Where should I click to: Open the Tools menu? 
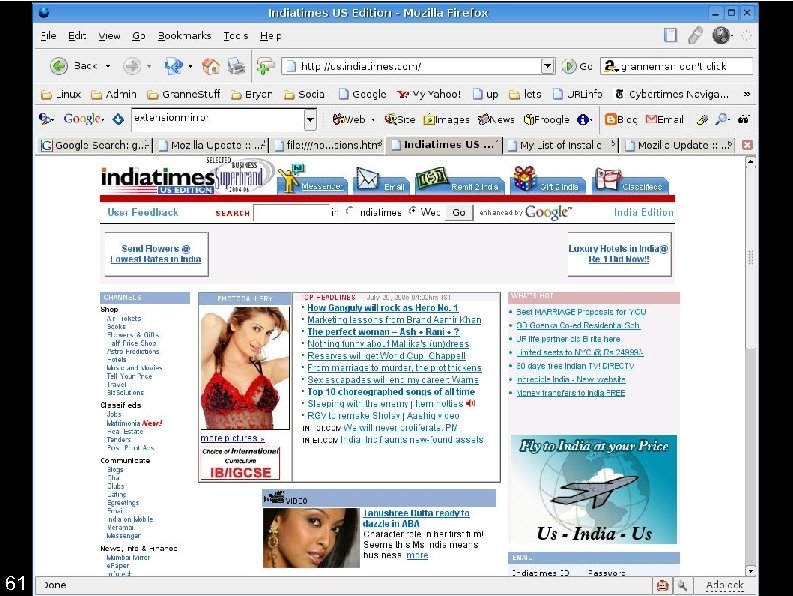pos(236,35)
